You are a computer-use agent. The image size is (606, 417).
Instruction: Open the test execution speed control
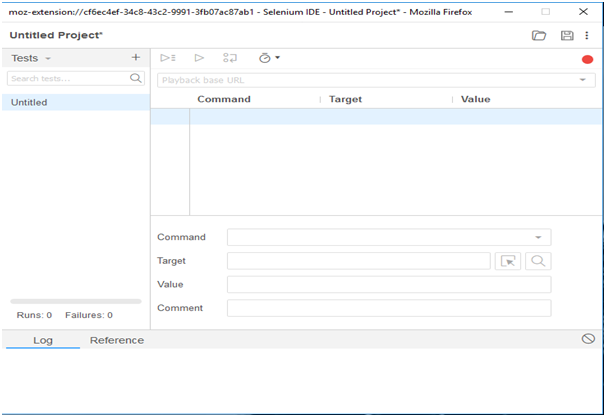tap(268, 58)
